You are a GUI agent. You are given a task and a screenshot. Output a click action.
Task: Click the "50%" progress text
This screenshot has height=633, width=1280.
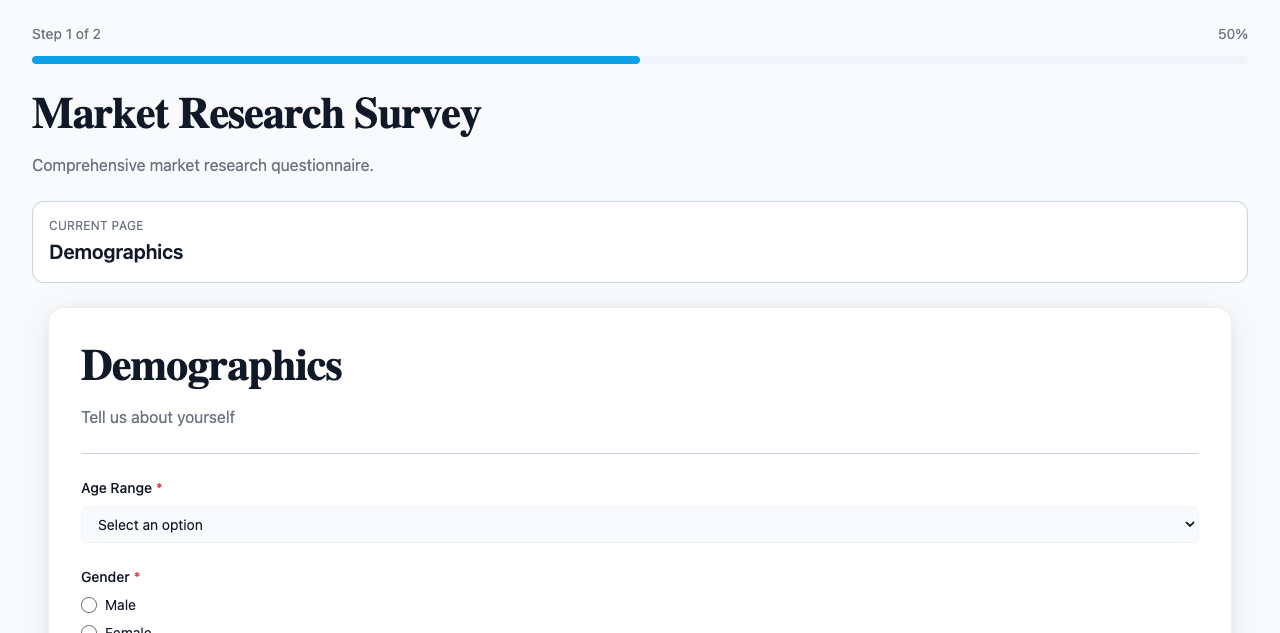(1233, 33)
